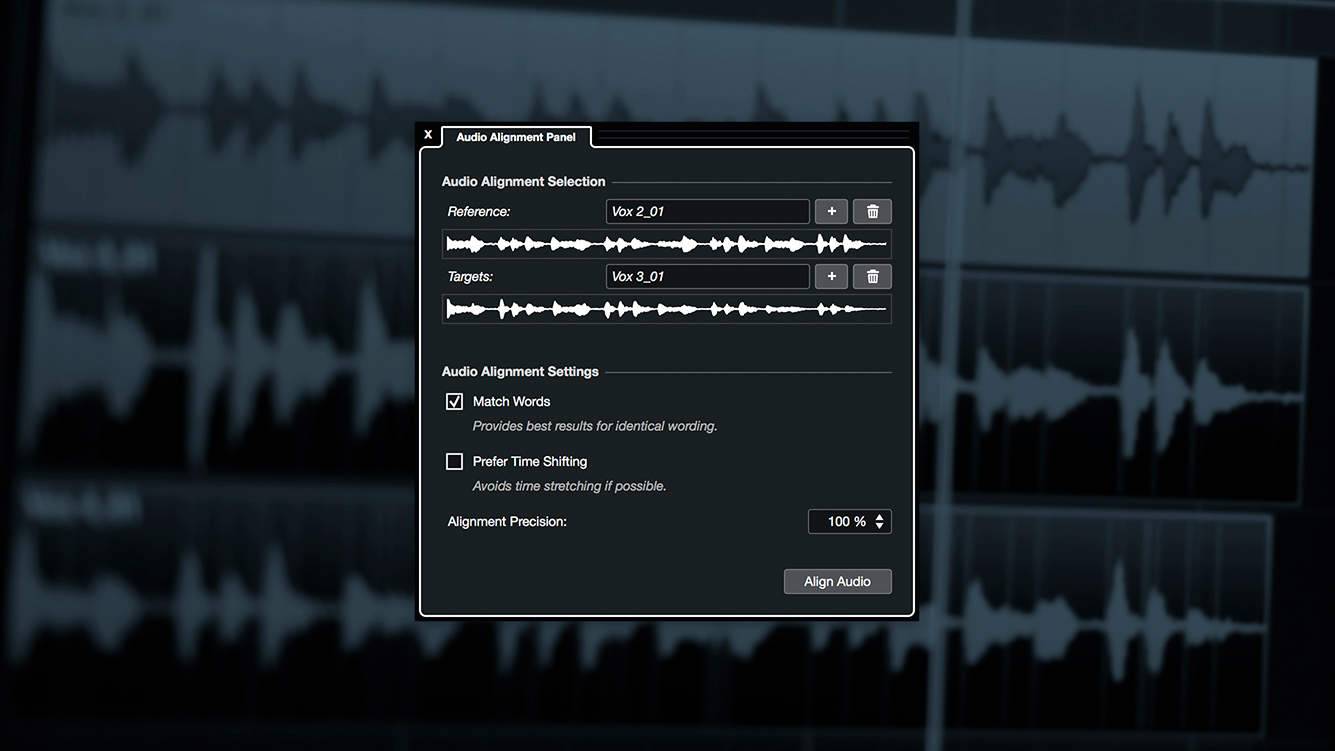
Task: Click the Audio Alignment Selection heading
Action: point(523,181)
